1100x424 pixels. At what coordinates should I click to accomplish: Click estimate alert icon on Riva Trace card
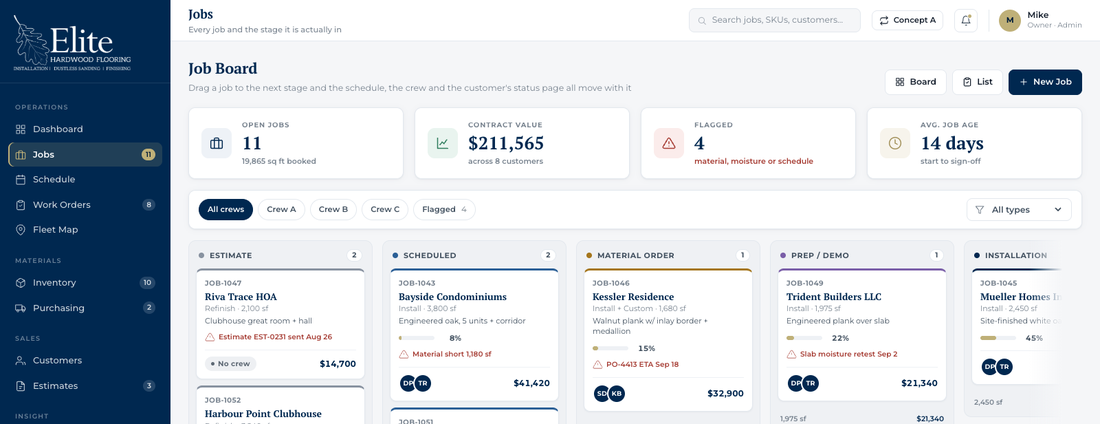[x=210, y=337]
